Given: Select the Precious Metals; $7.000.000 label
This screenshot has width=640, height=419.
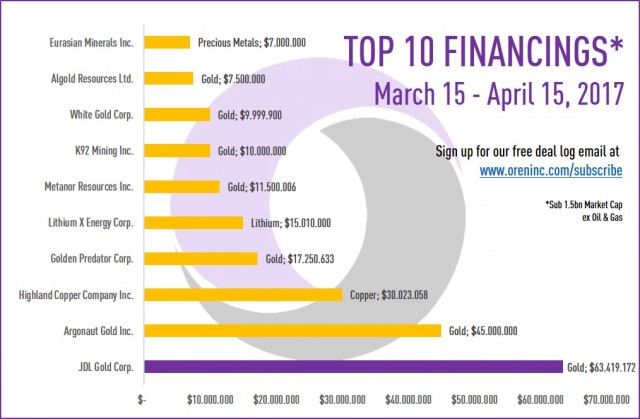Looking at the screenshot, I should (x=252, y=43).
